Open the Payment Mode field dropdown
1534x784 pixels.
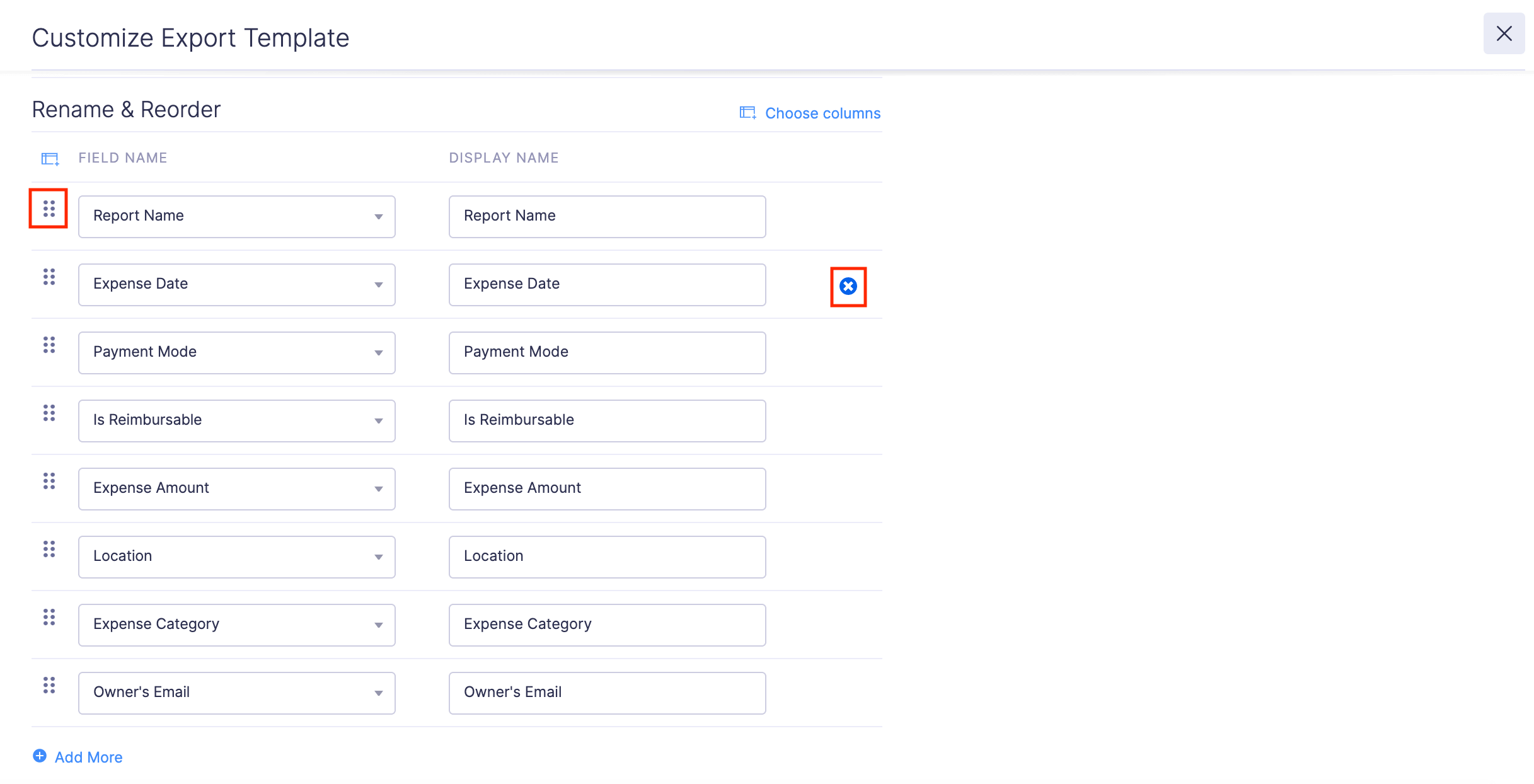(x=379, y=352)
